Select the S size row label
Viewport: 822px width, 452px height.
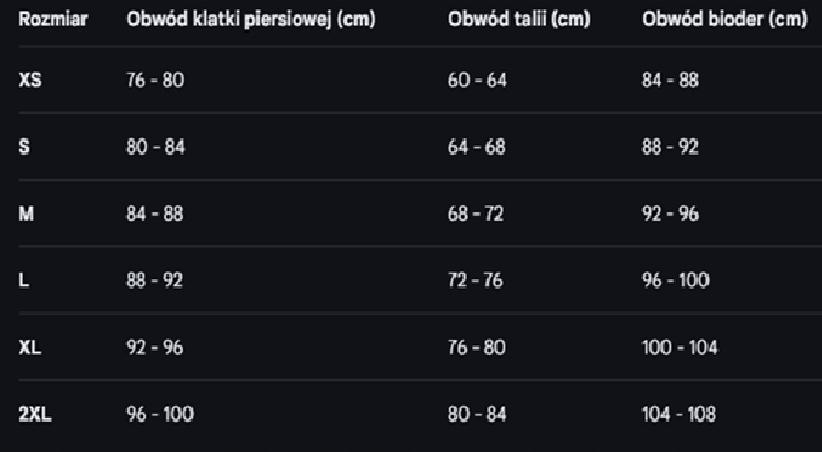coord(24,147)
